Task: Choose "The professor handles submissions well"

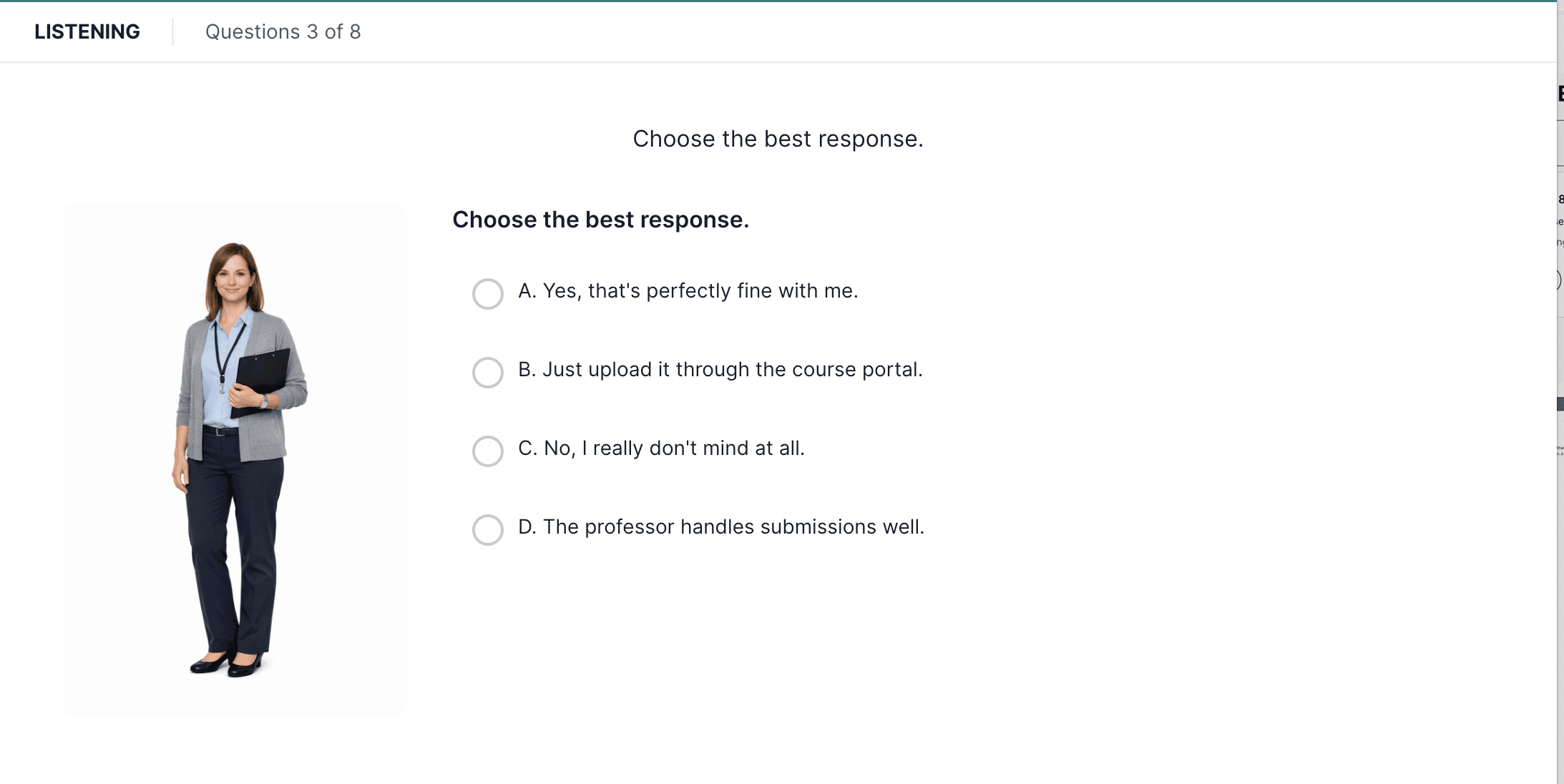Action: pos(722,527)
